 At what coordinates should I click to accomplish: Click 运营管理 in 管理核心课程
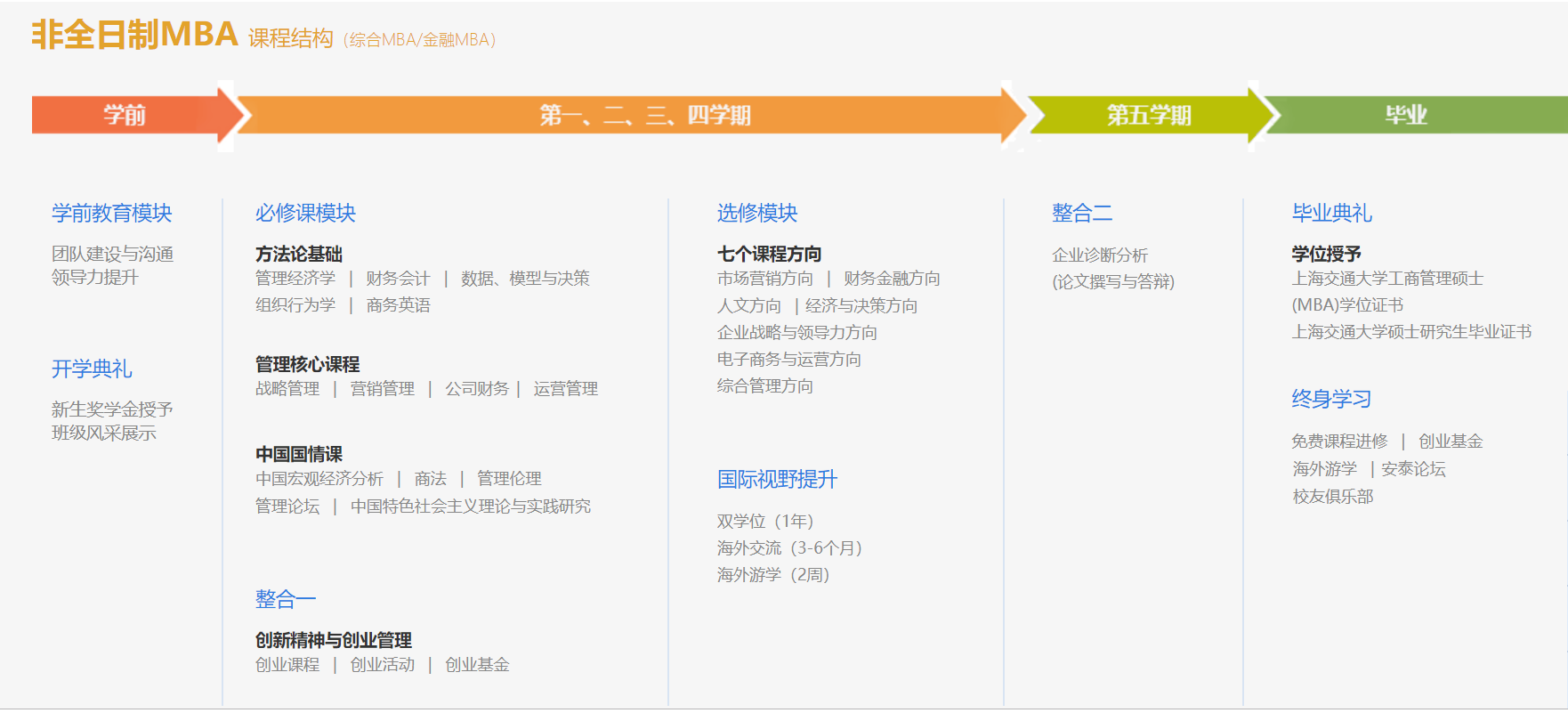(x=565, y=389)
